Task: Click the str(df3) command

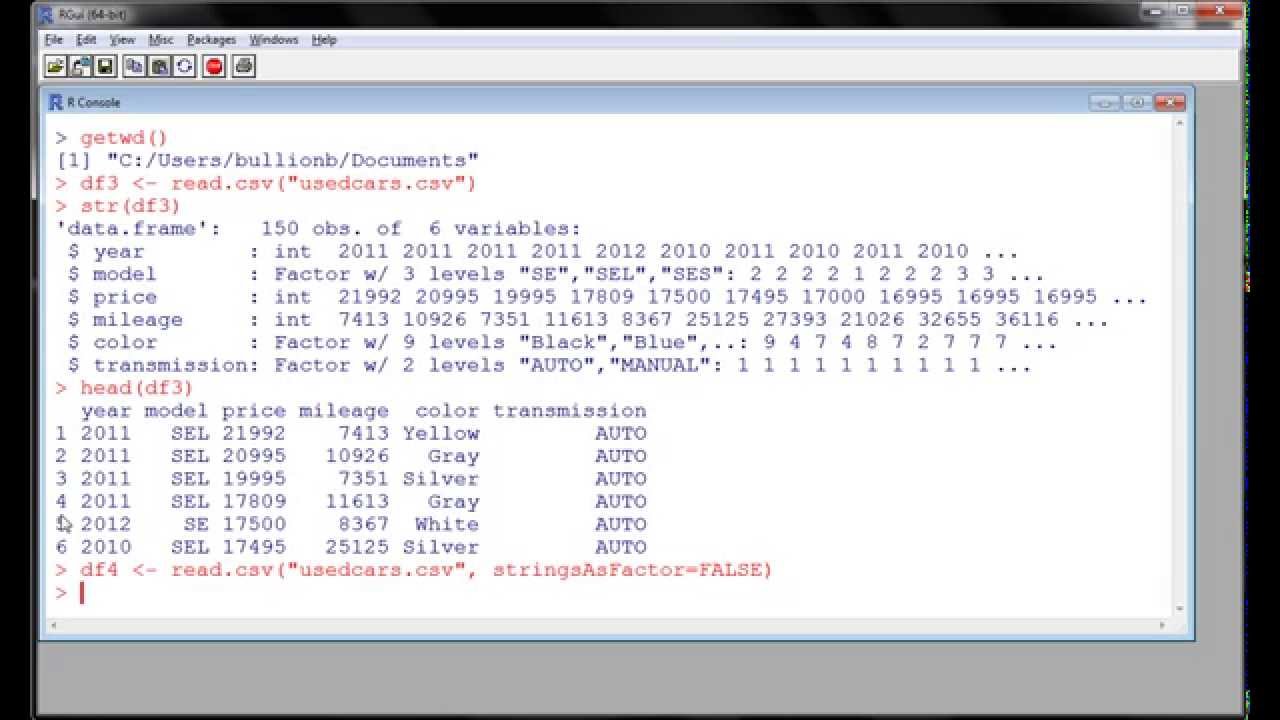Action: pos(118,206)
